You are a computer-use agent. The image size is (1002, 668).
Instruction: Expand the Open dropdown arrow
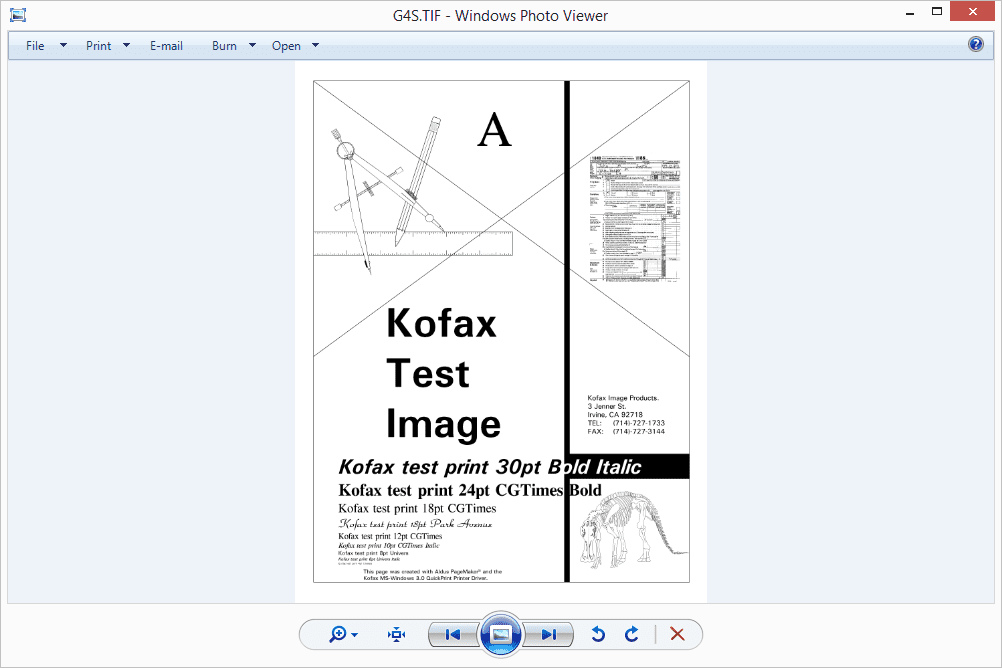[316, 45]
